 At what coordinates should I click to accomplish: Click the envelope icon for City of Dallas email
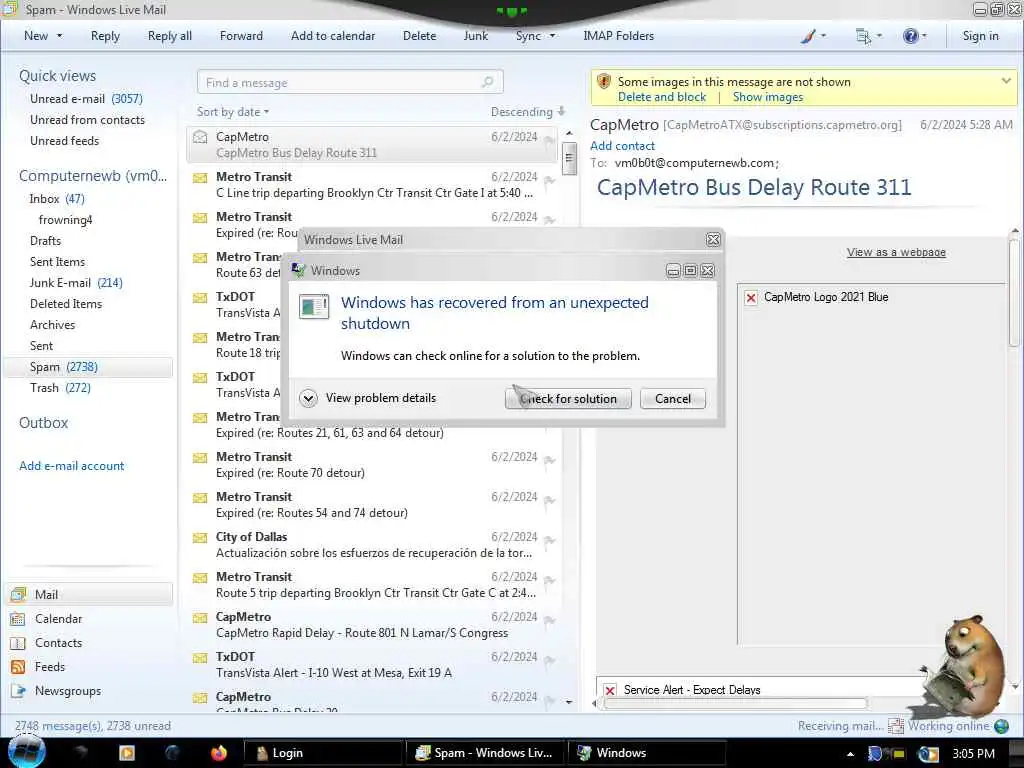200,537
